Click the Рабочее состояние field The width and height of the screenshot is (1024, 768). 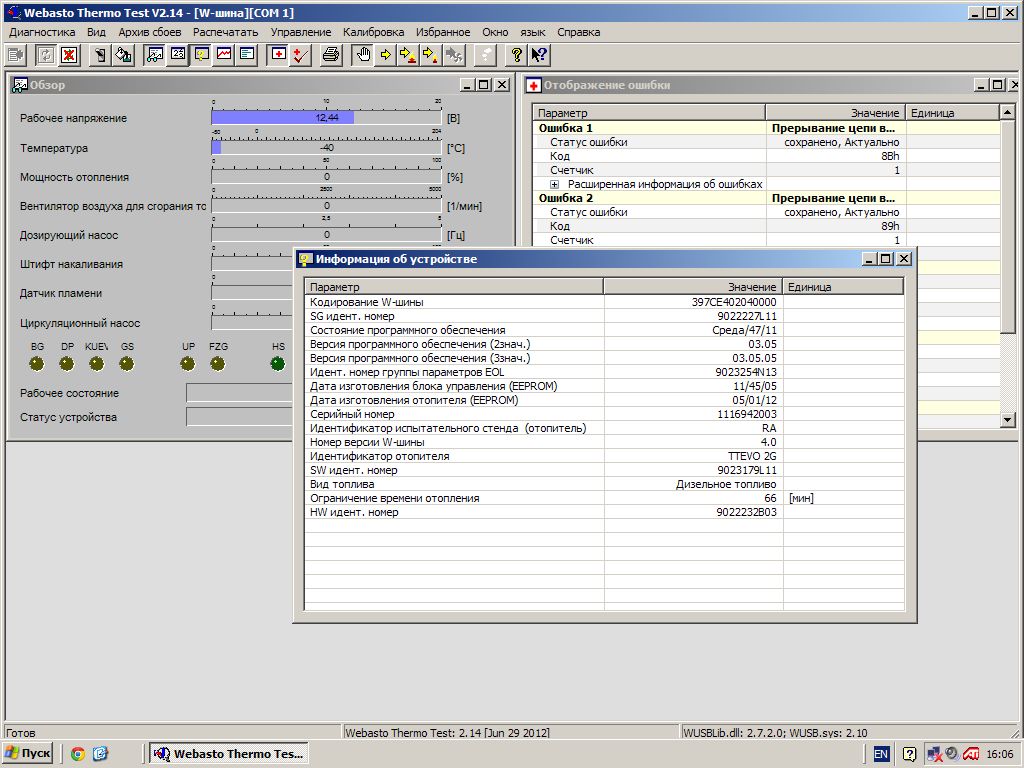point(239,393)
